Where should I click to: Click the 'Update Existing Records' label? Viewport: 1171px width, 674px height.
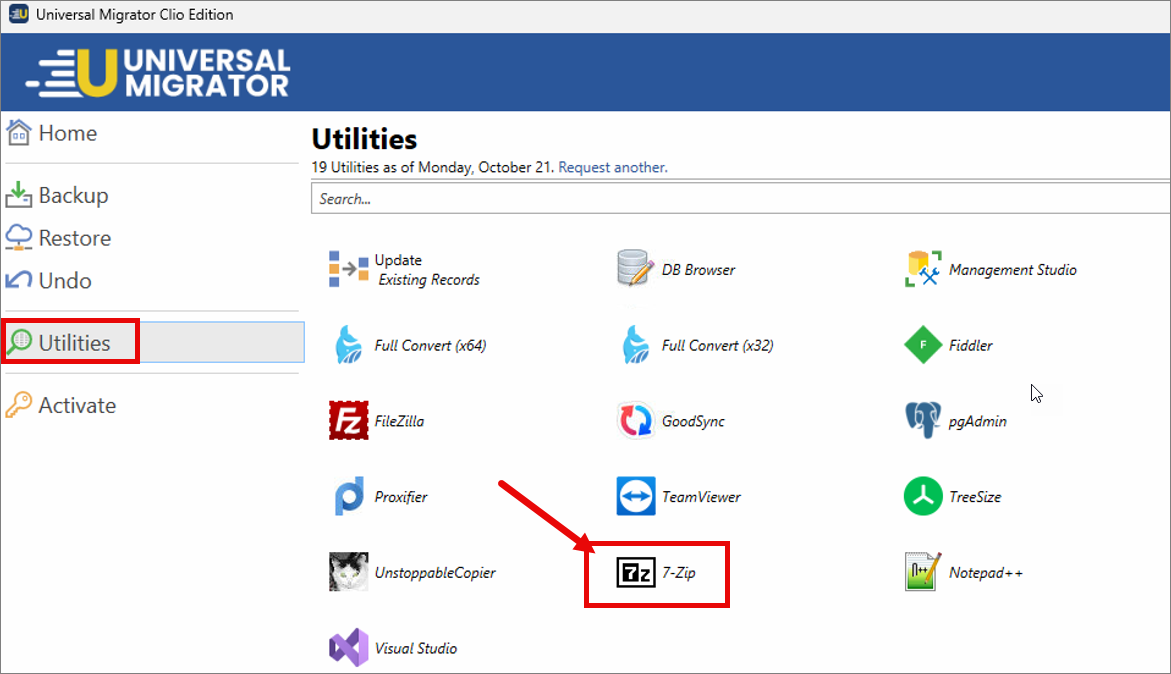click(x=427, y=269)
